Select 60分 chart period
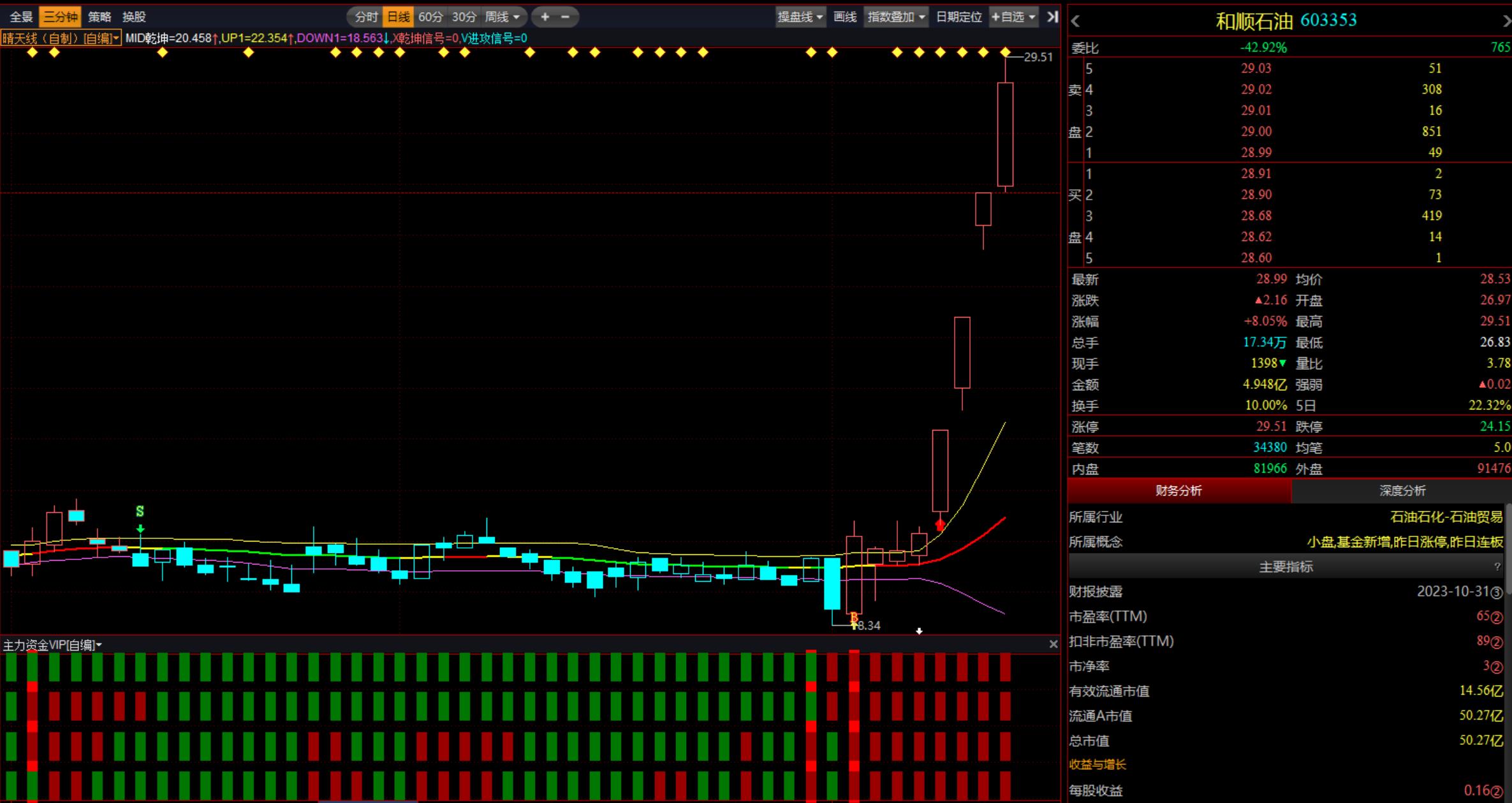 [430, 17]
